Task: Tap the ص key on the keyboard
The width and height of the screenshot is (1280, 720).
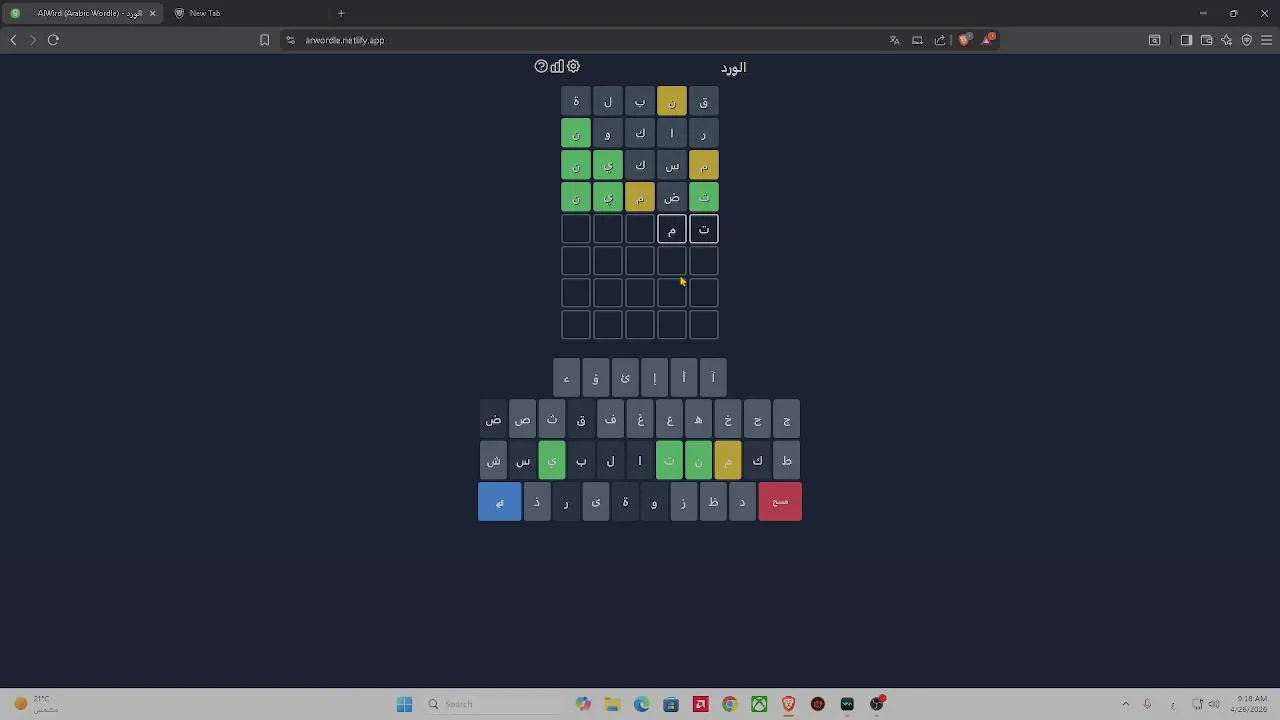Action: click(x=523, y=420)
